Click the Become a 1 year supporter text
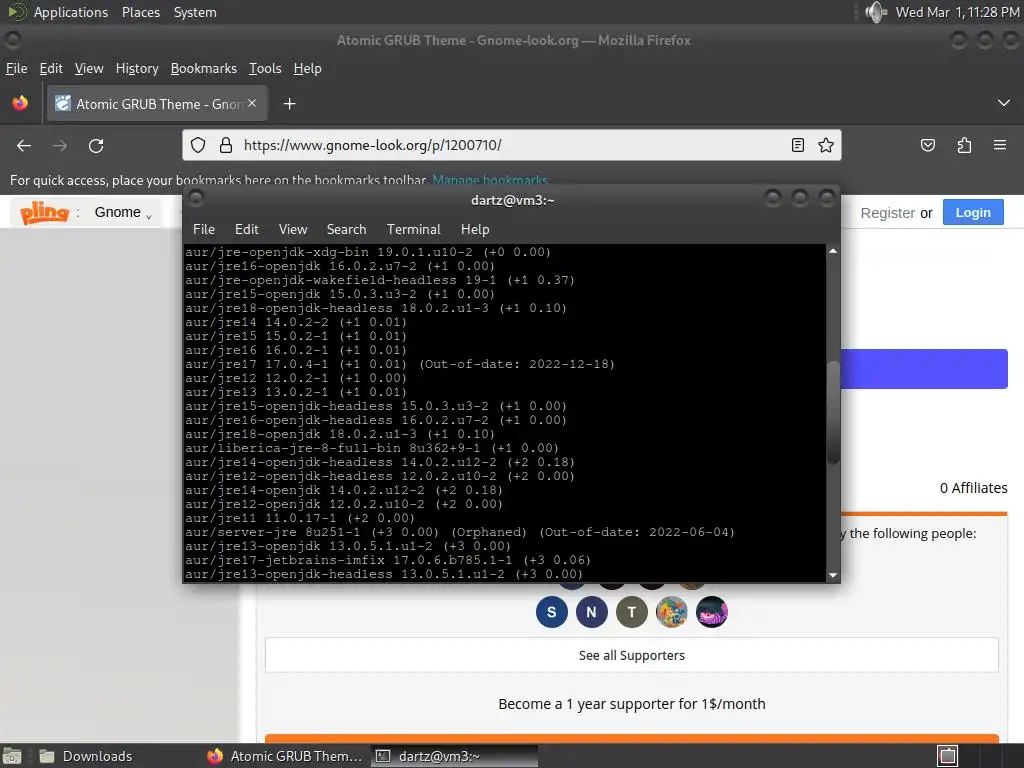This screenshot has height=768, width=1024. (632, 704)
